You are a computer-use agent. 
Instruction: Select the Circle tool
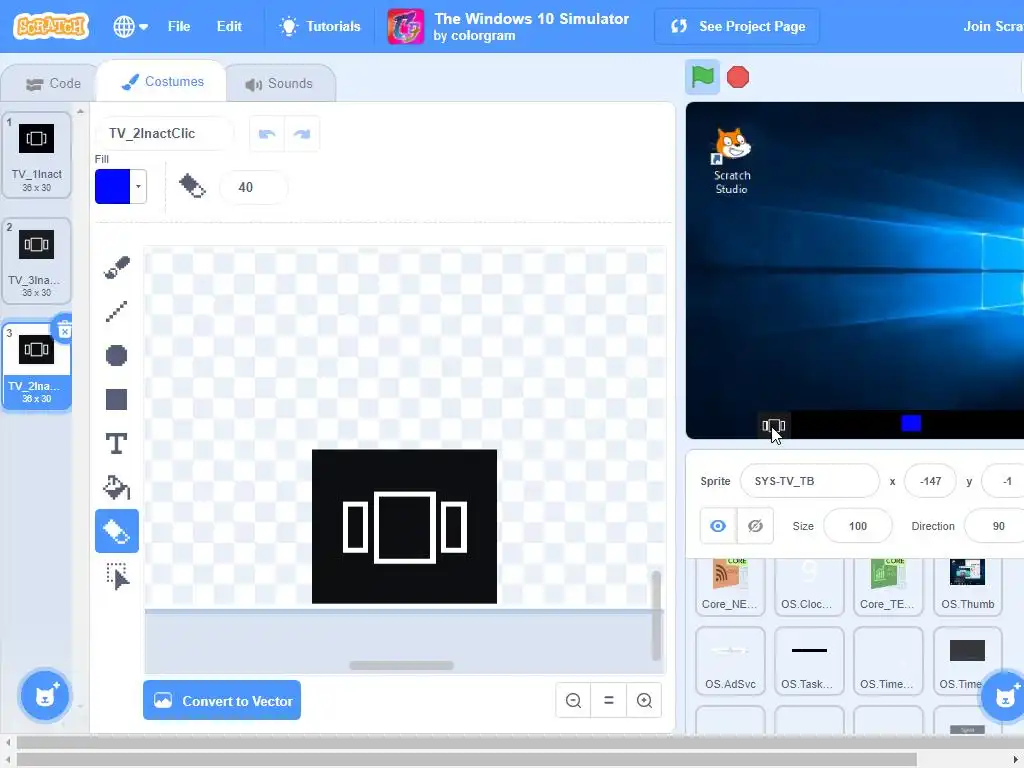coord(117,356)
